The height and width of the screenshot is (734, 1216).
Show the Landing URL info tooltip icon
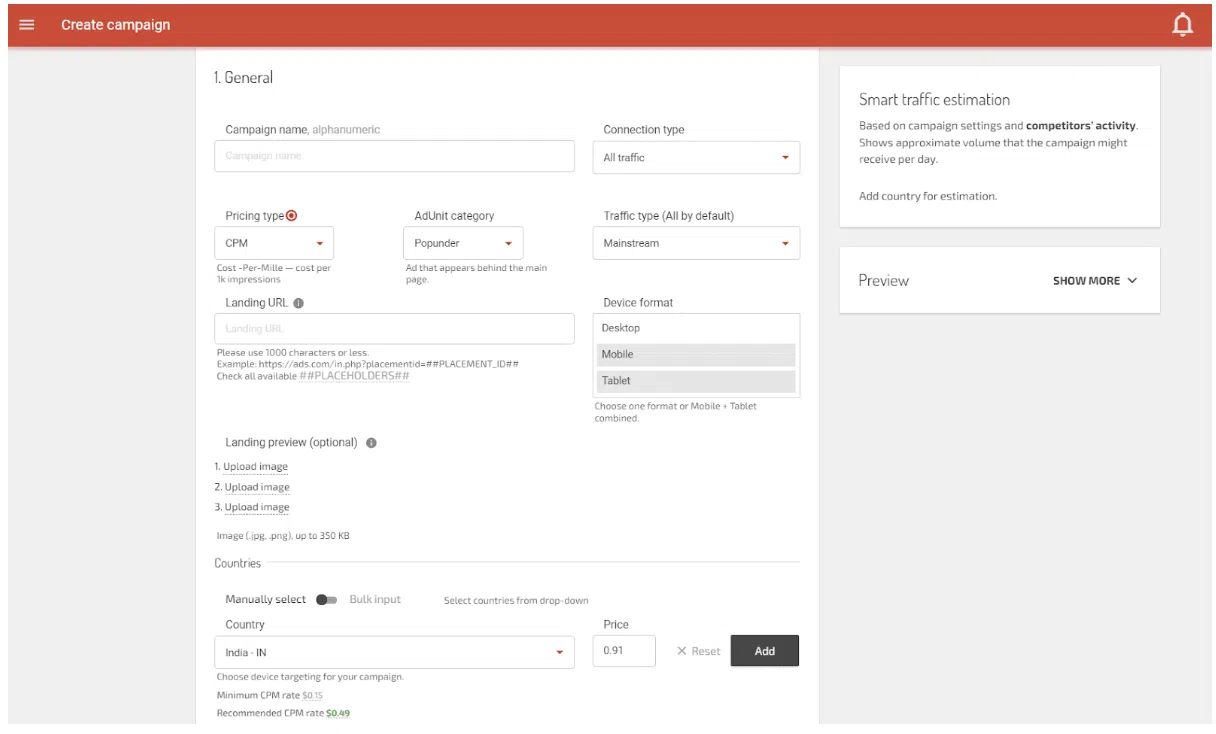tap(299, 303)
